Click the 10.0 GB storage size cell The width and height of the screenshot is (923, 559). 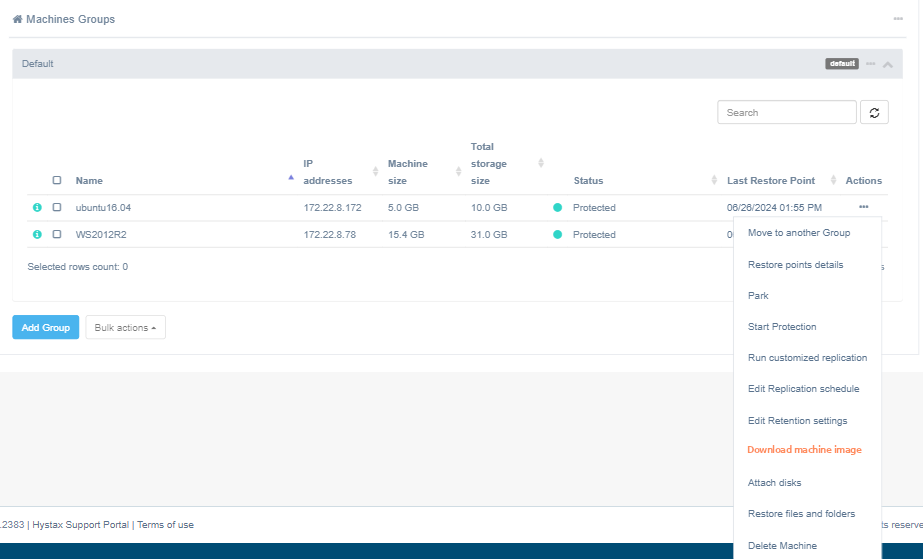click(x=489, y=208)
